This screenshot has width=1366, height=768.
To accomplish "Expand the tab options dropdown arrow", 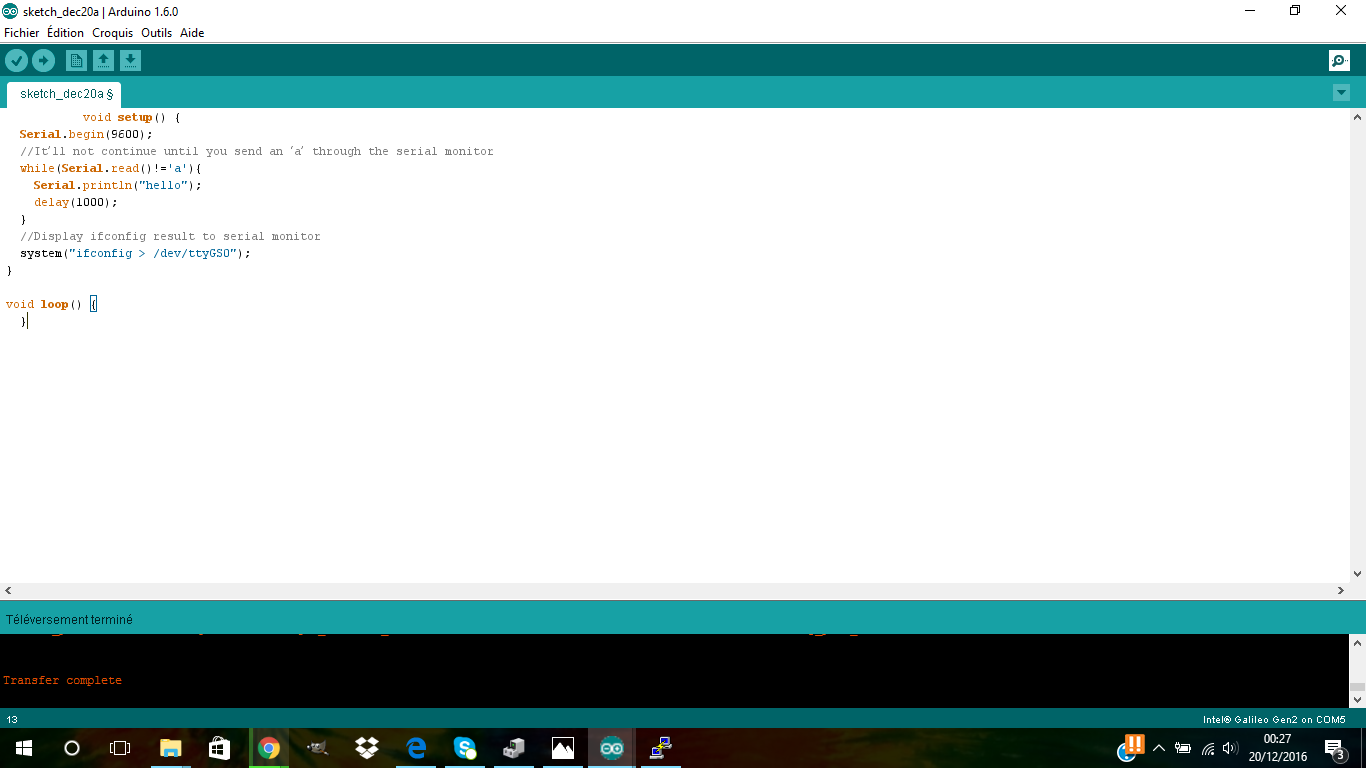I will (x=1341, y=93).
